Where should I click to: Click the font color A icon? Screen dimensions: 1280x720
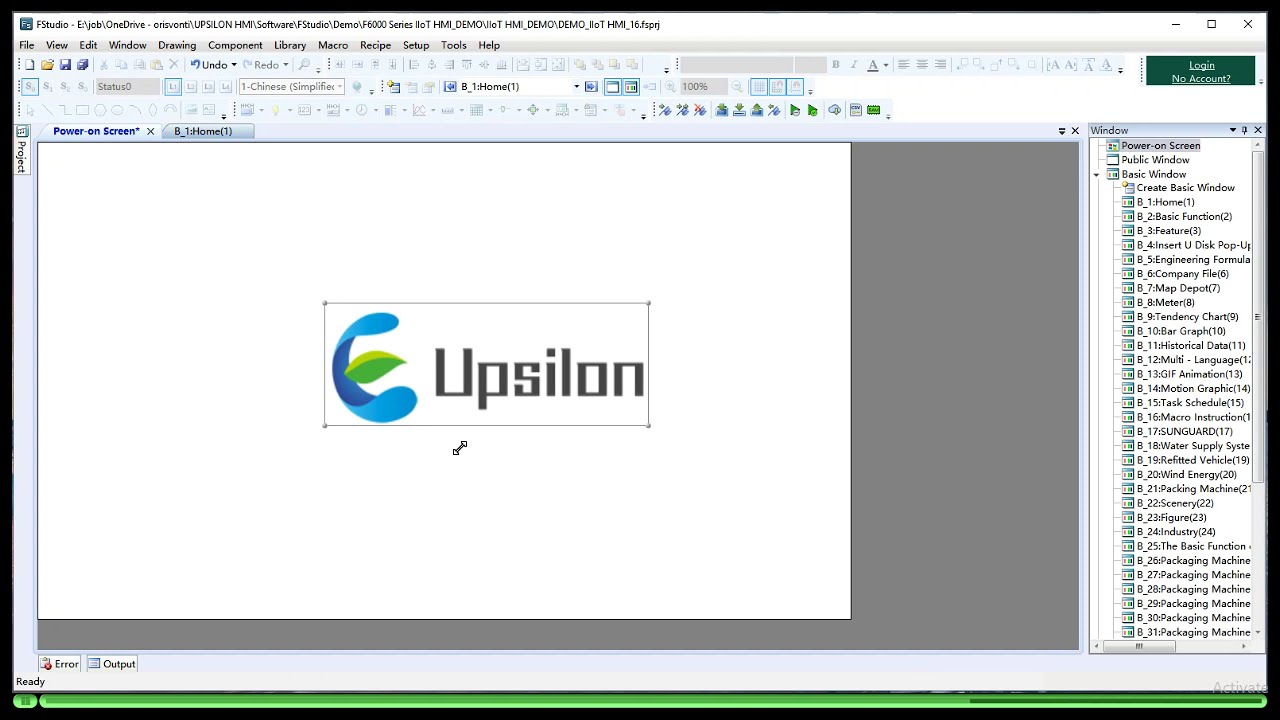click(x=872, y=65)
